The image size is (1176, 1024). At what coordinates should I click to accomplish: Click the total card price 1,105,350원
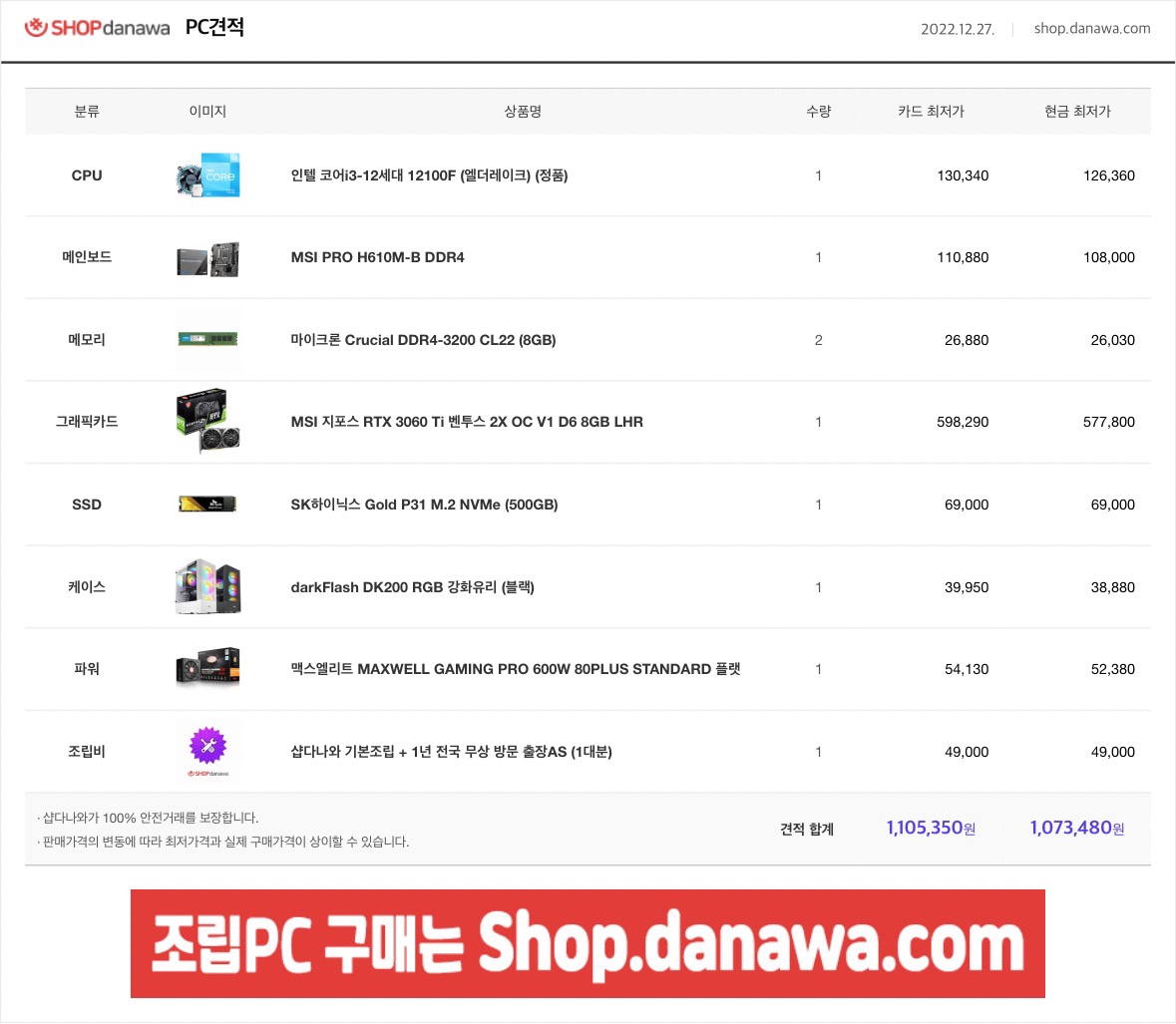(931, 828)
